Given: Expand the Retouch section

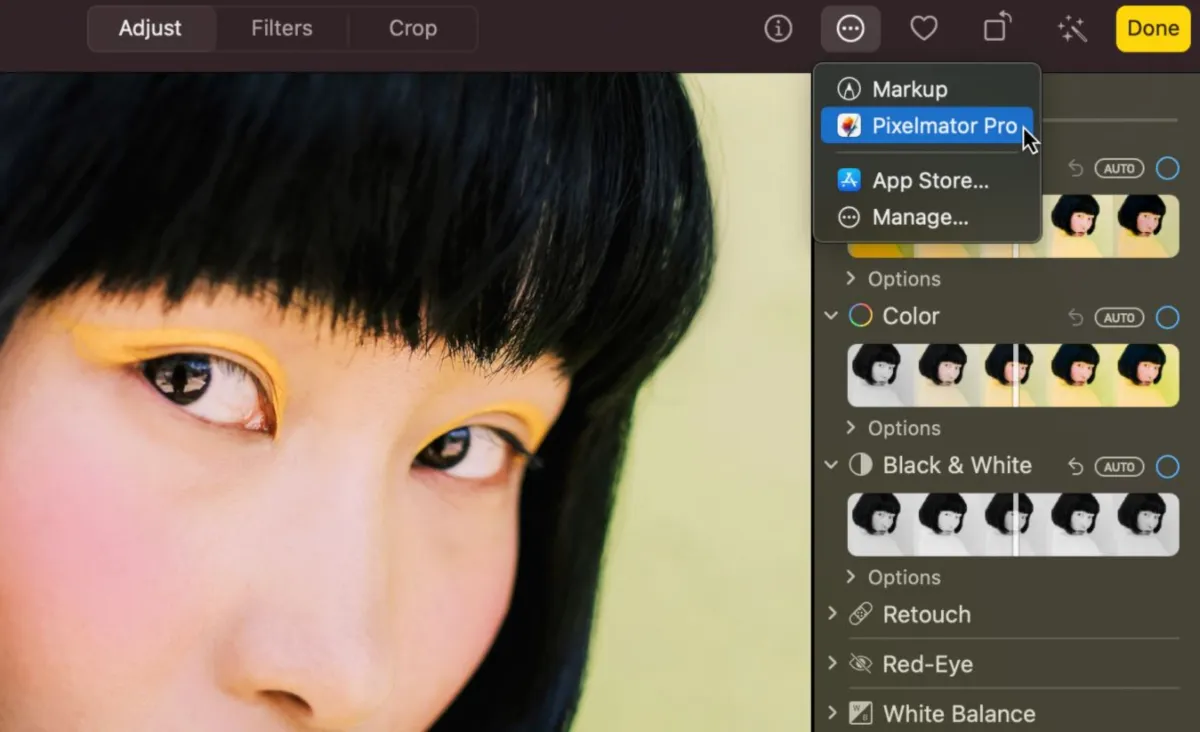Looking at the screenshot, I should 832,613.
